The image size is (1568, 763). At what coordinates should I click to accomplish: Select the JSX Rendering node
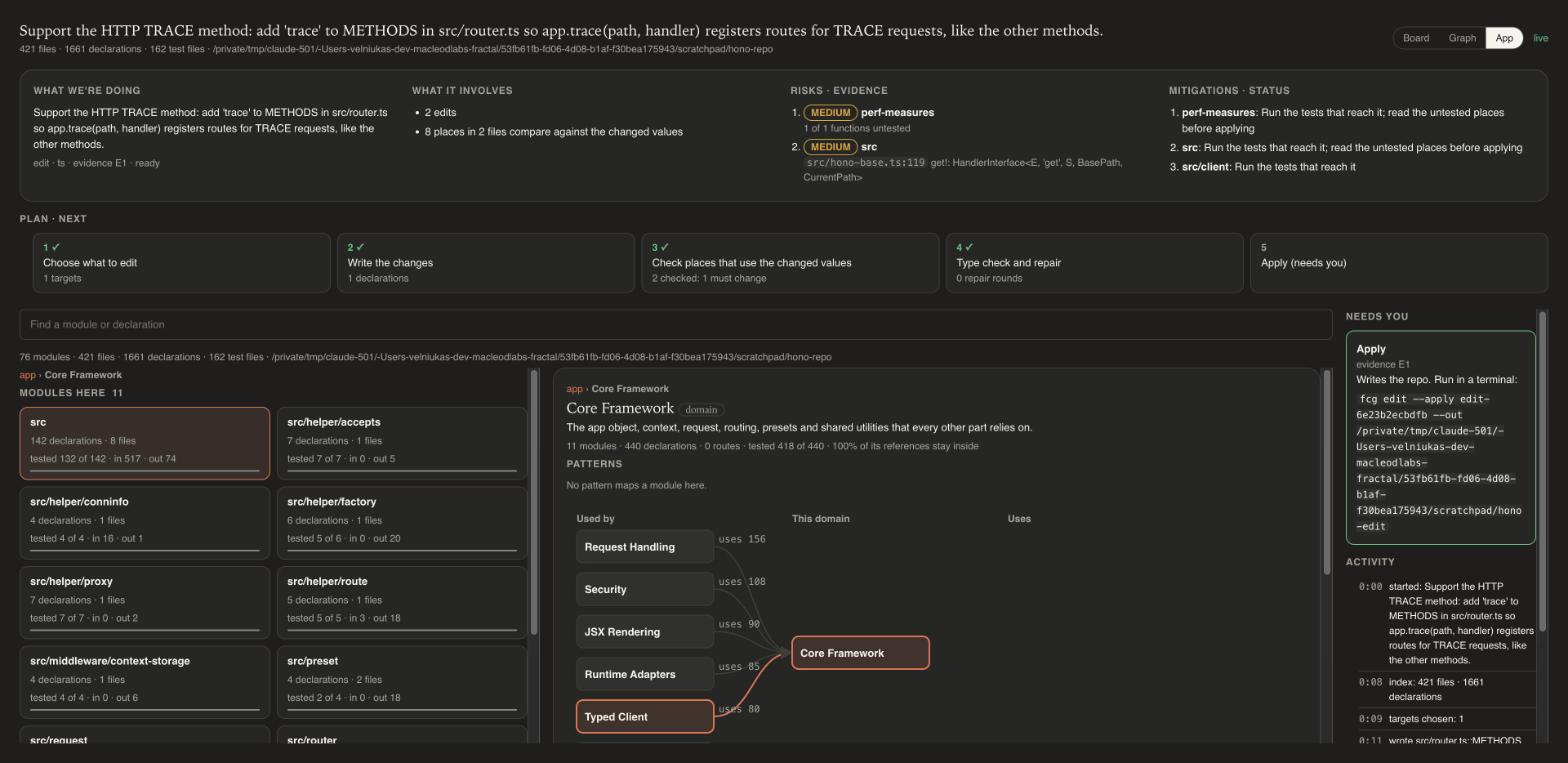(x=645, y=632)
